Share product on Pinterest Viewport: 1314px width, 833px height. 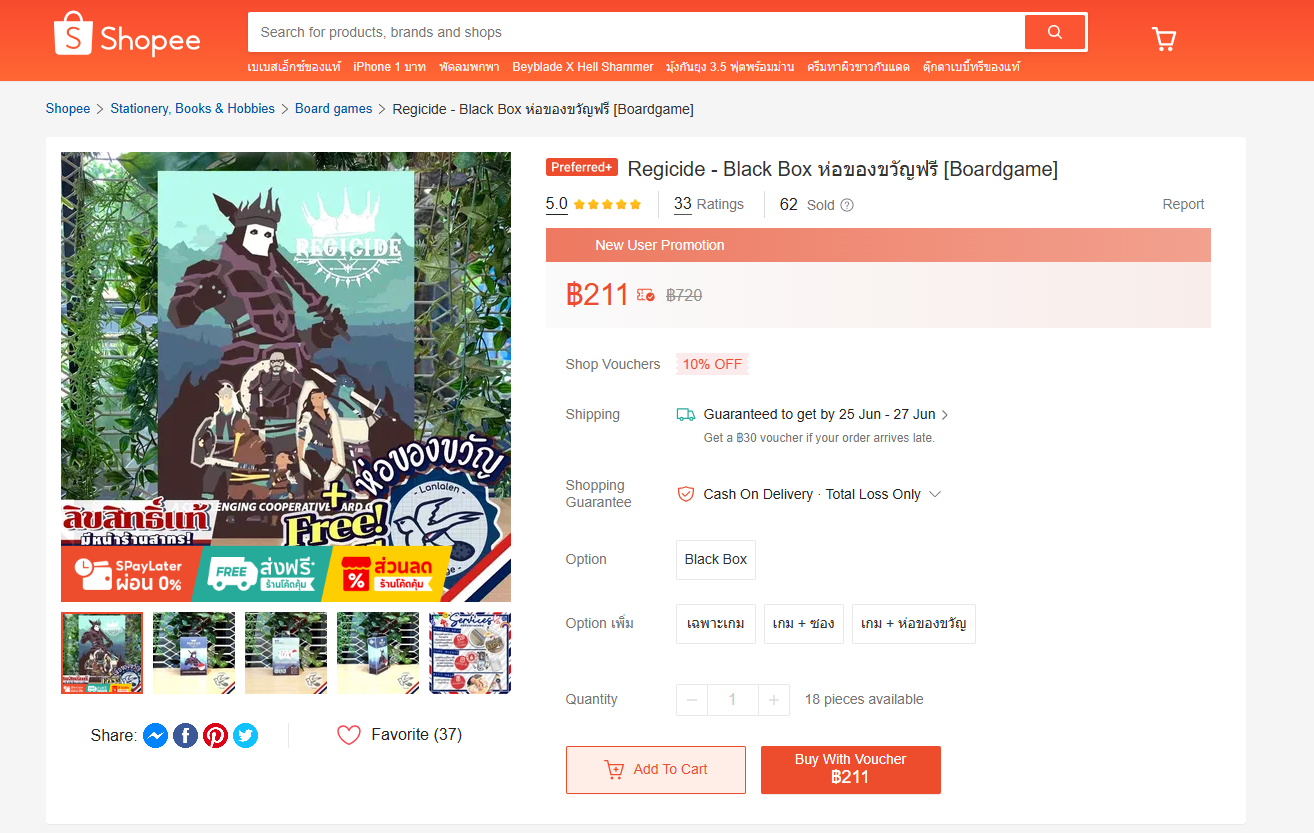[x=215, y=736]
